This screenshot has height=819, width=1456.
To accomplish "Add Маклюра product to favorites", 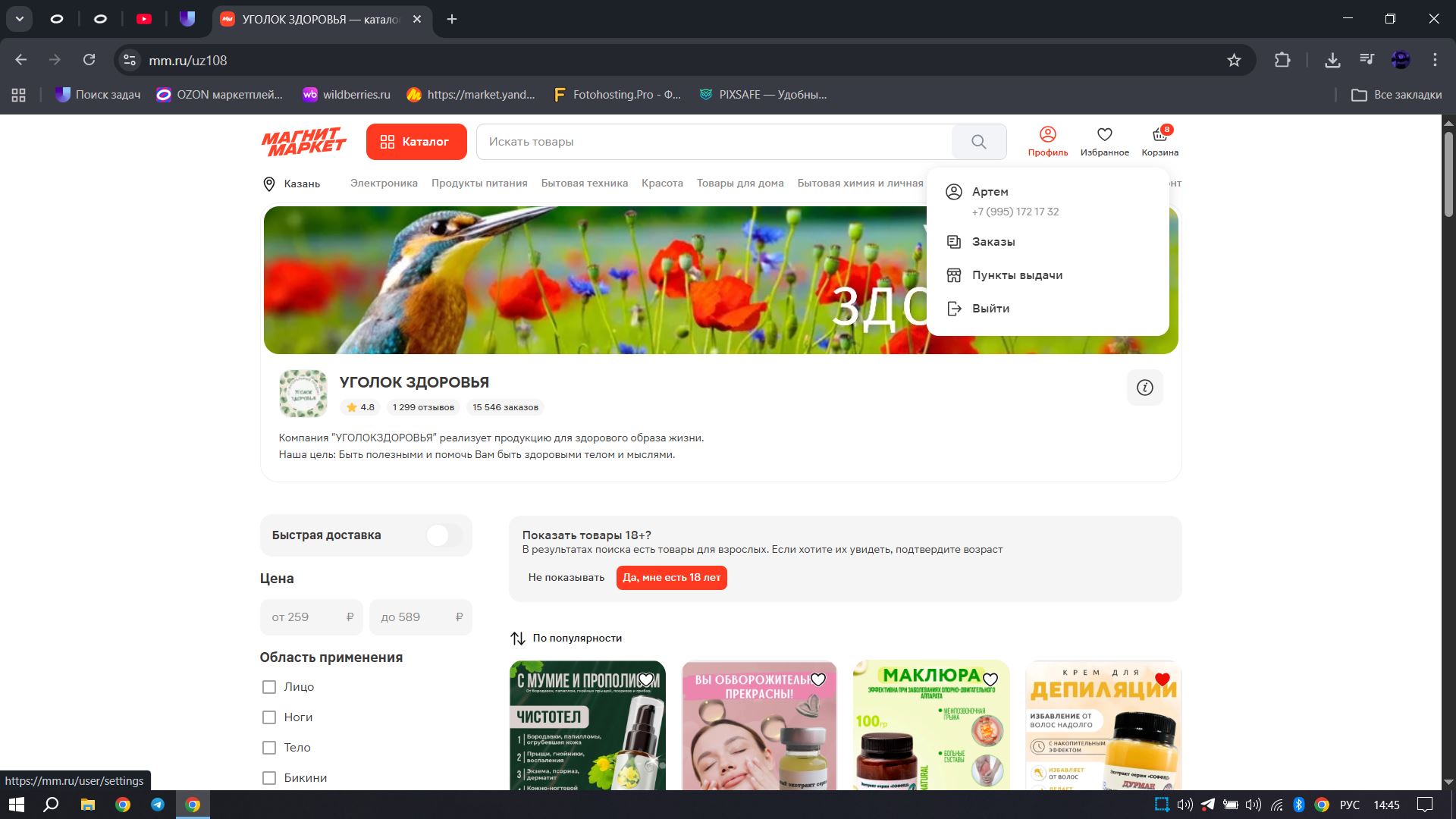I will tap(990, 679).
